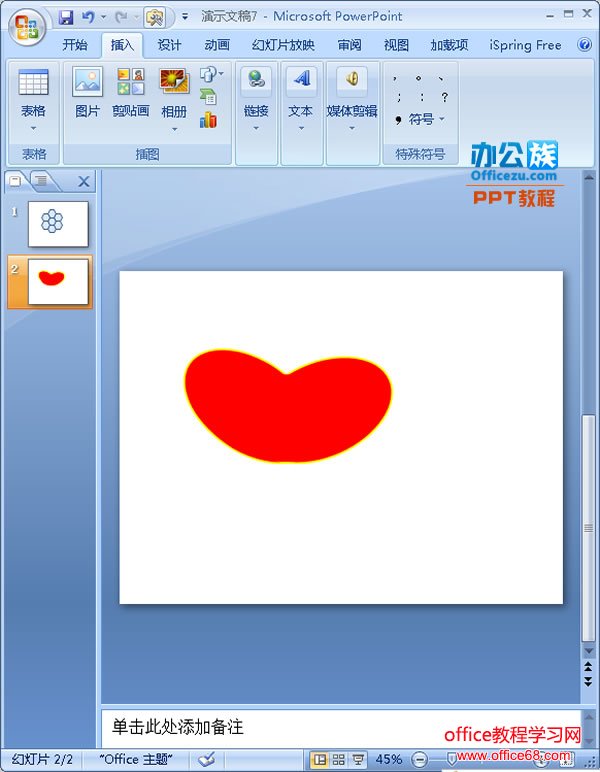Screen dimensions: 600x772
Task: Click the 45% zoom level
Action: click(389, 759)
